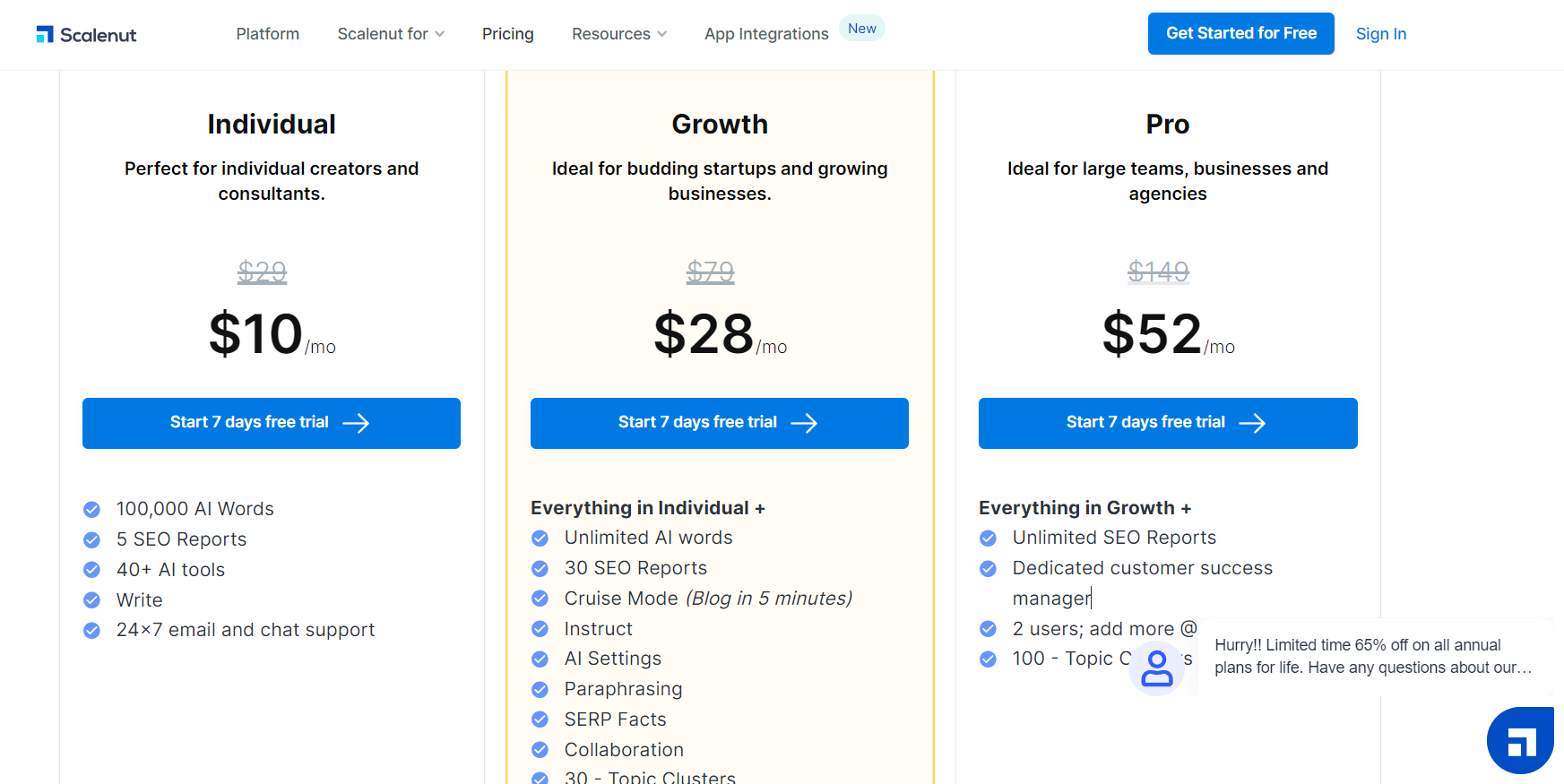Start the Growth plan 7 days free trial
Image resolution: width=1564 pixels, height=784 pixels.
697,423
